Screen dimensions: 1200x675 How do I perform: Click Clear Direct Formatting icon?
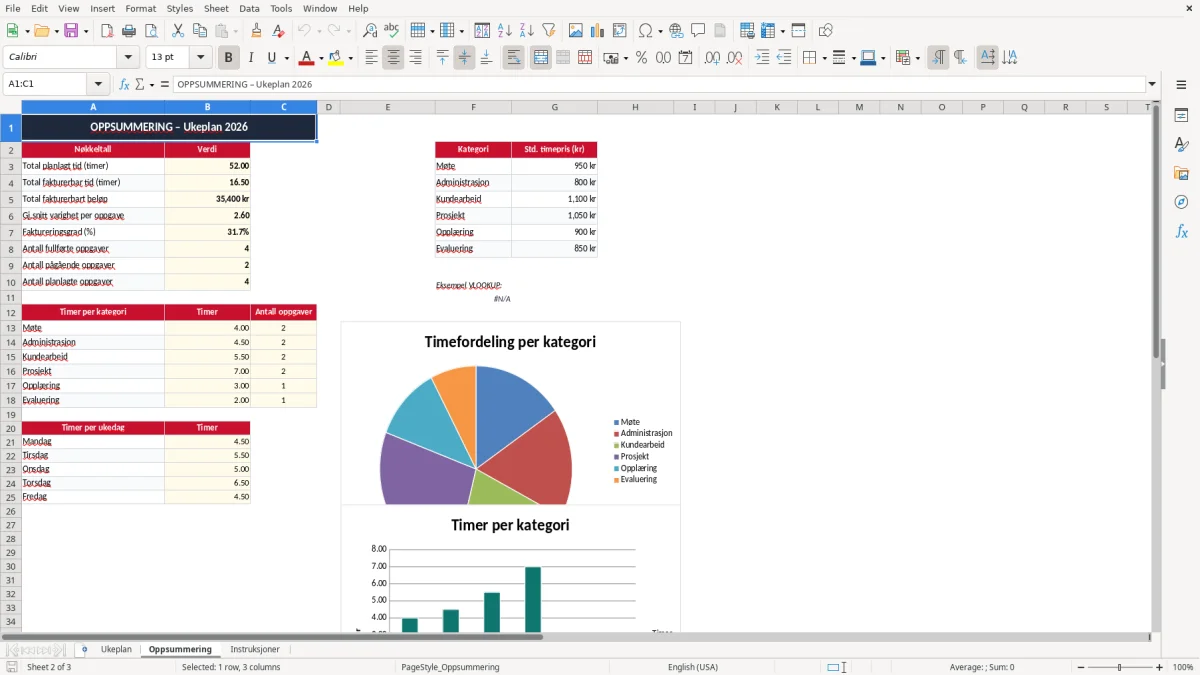click(278, 31)
